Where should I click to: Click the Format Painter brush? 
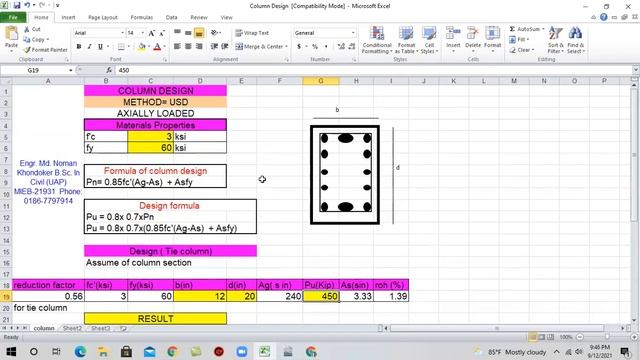(x=27, y=50)
